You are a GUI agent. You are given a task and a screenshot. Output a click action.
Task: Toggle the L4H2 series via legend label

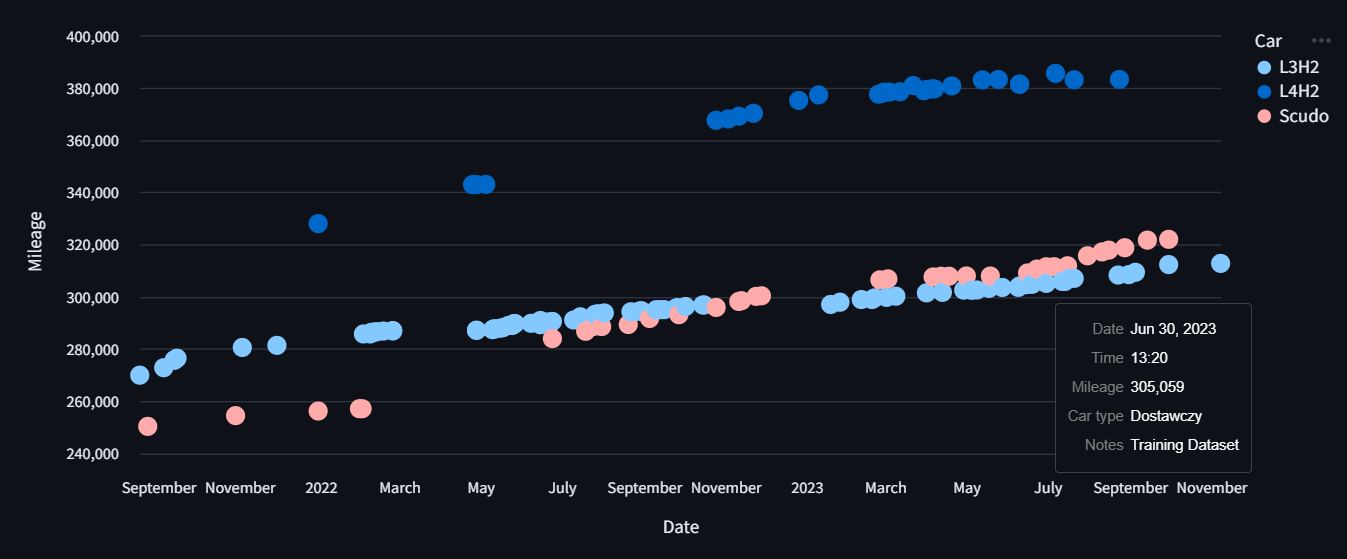[1299, 92]
